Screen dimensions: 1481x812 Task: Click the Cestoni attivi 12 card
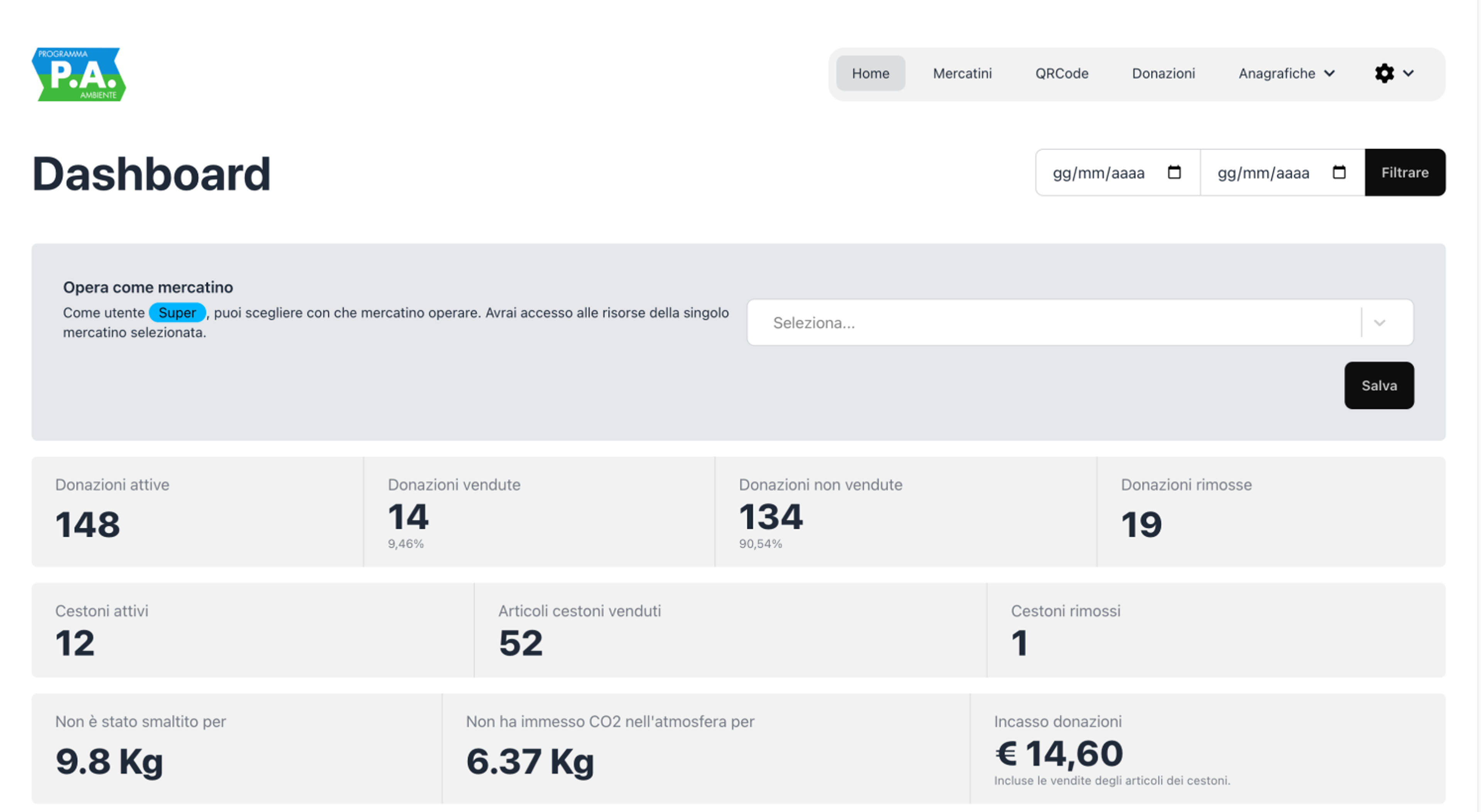(252, 630)
